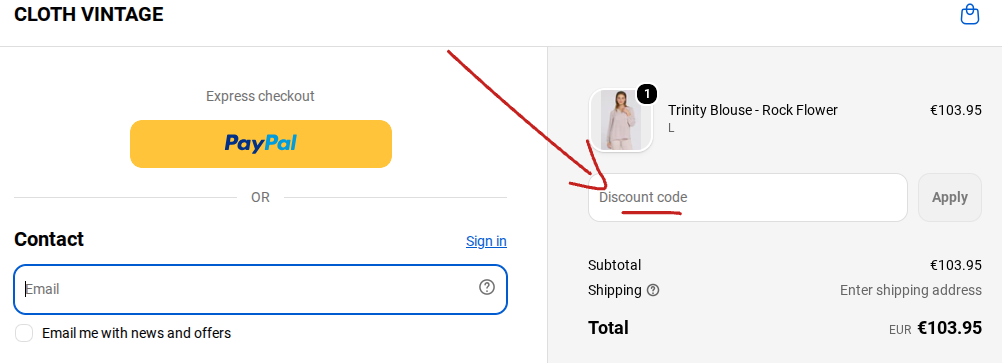The height and width of the screenshot is (363, 1002).
Task: Click the EUR €103.95 total amount
Action: point(936,328)
